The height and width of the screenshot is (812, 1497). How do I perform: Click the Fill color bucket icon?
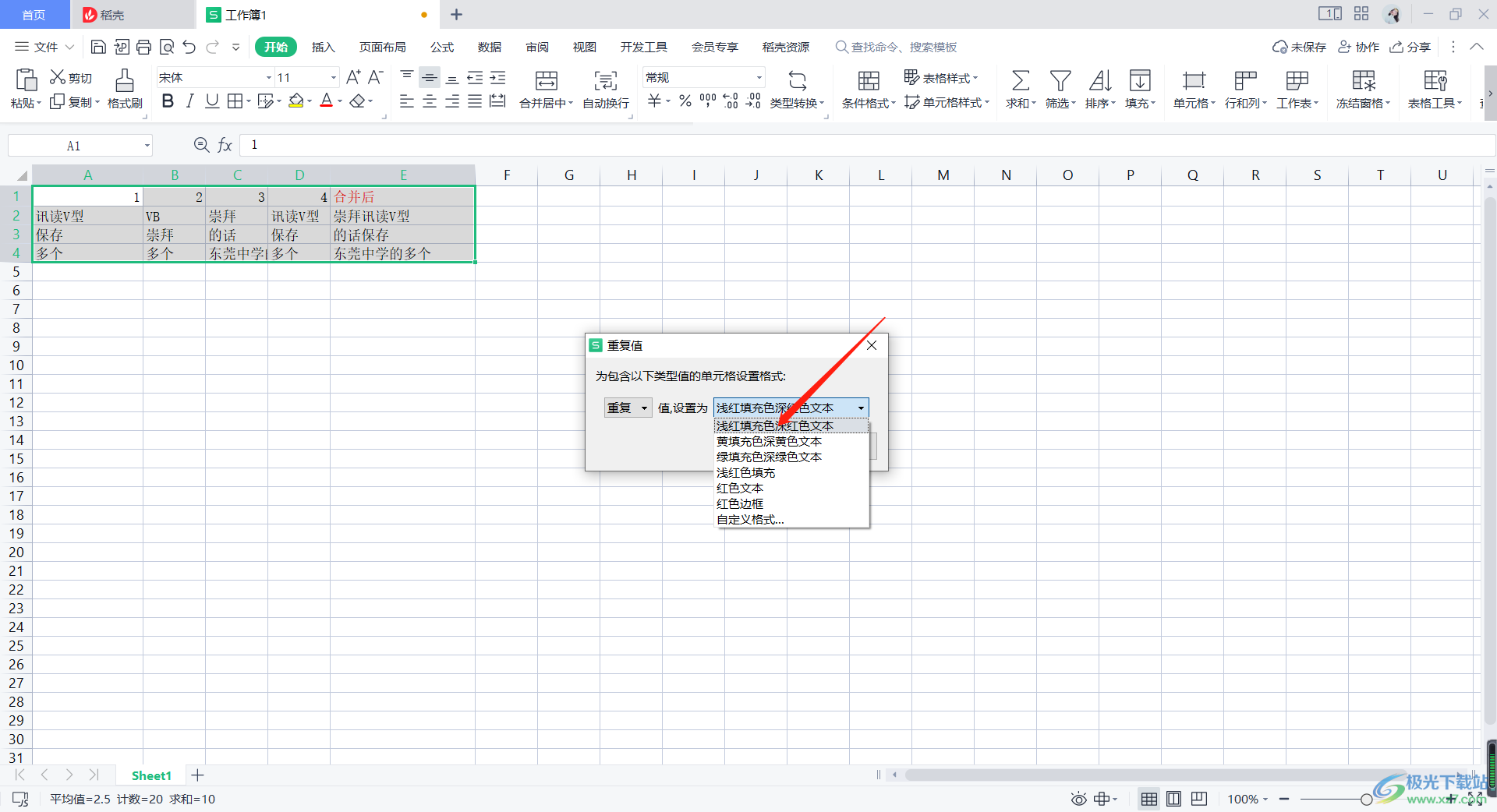[296, 101]
